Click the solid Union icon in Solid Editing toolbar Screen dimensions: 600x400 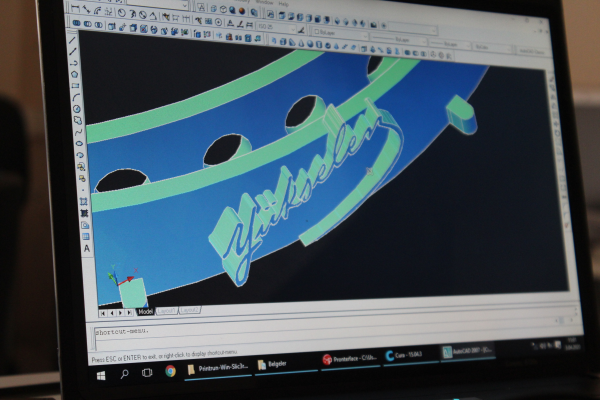[77, 23]
